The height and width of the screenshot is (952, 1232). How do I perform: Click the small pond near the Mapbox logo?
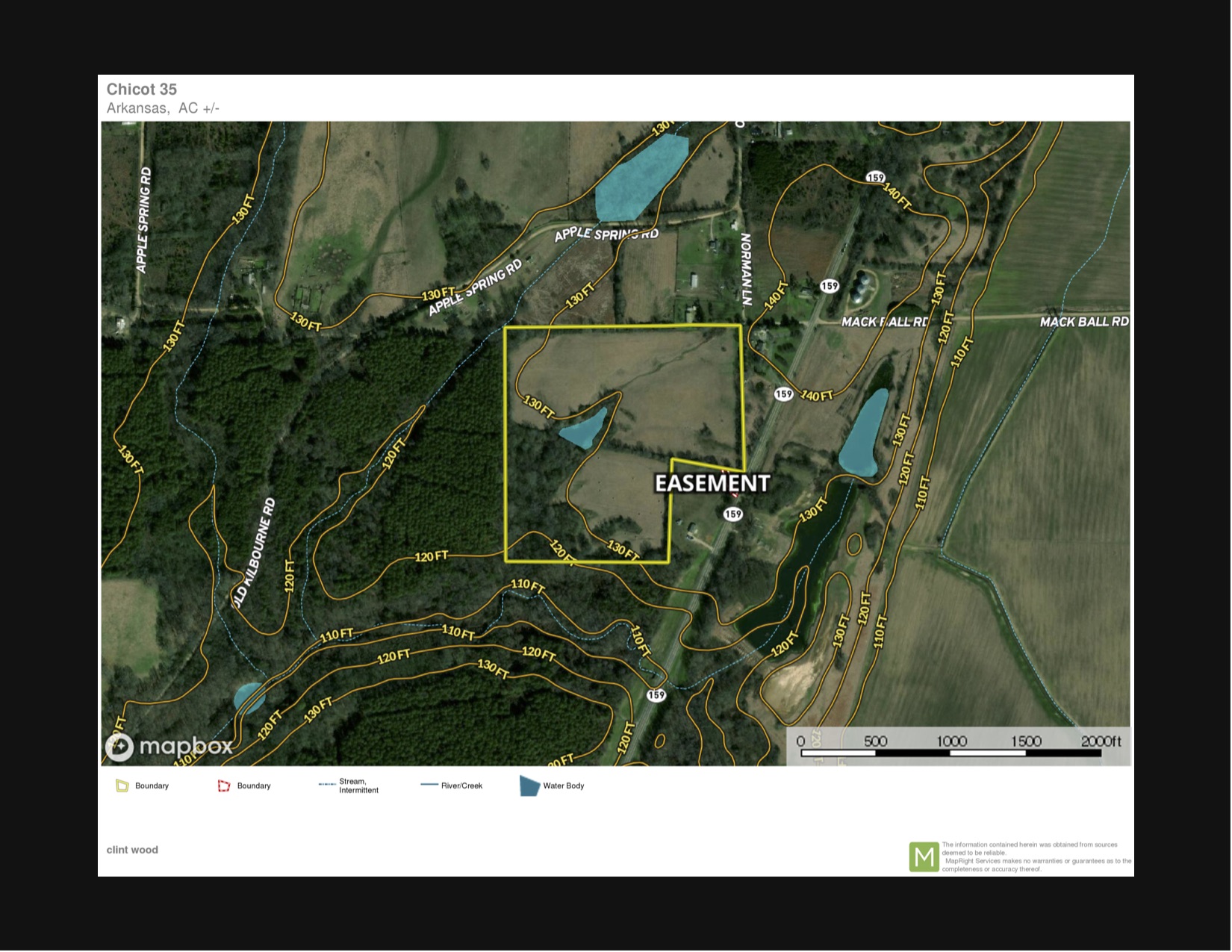pos(249,697)
